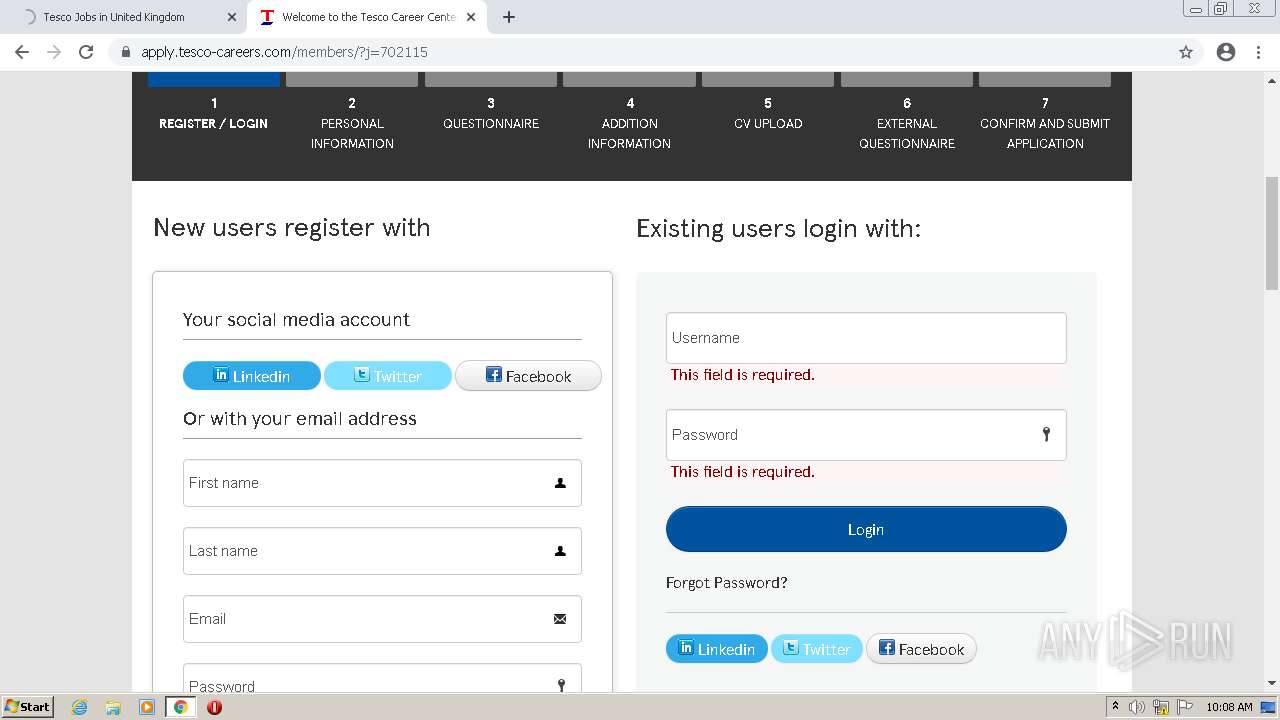
Task: Click the person icon in First name field
Action: pyautogui.click(x=560, y=483)
